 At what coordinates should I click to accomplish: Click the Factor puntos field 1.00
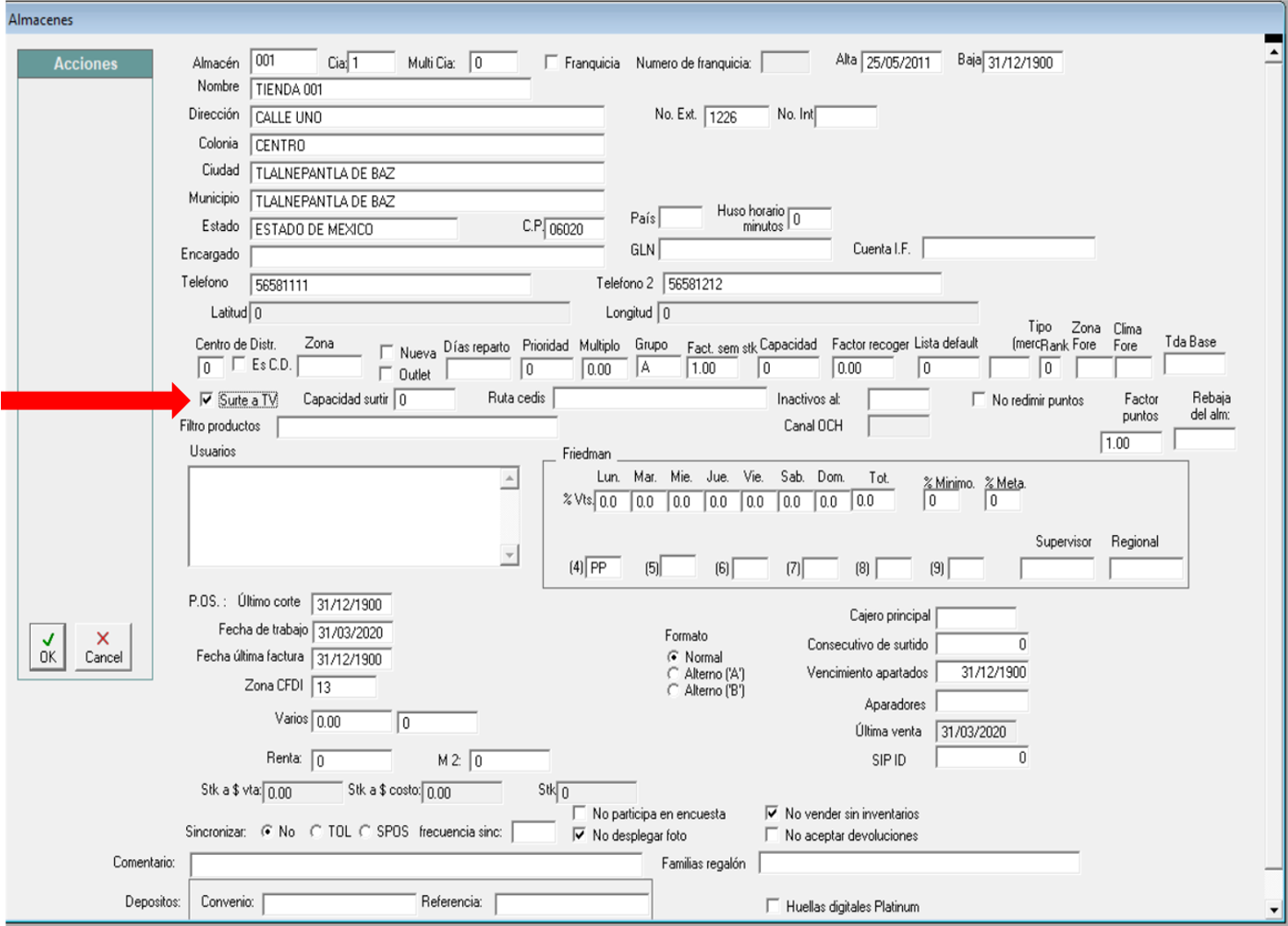point(1131,442)
